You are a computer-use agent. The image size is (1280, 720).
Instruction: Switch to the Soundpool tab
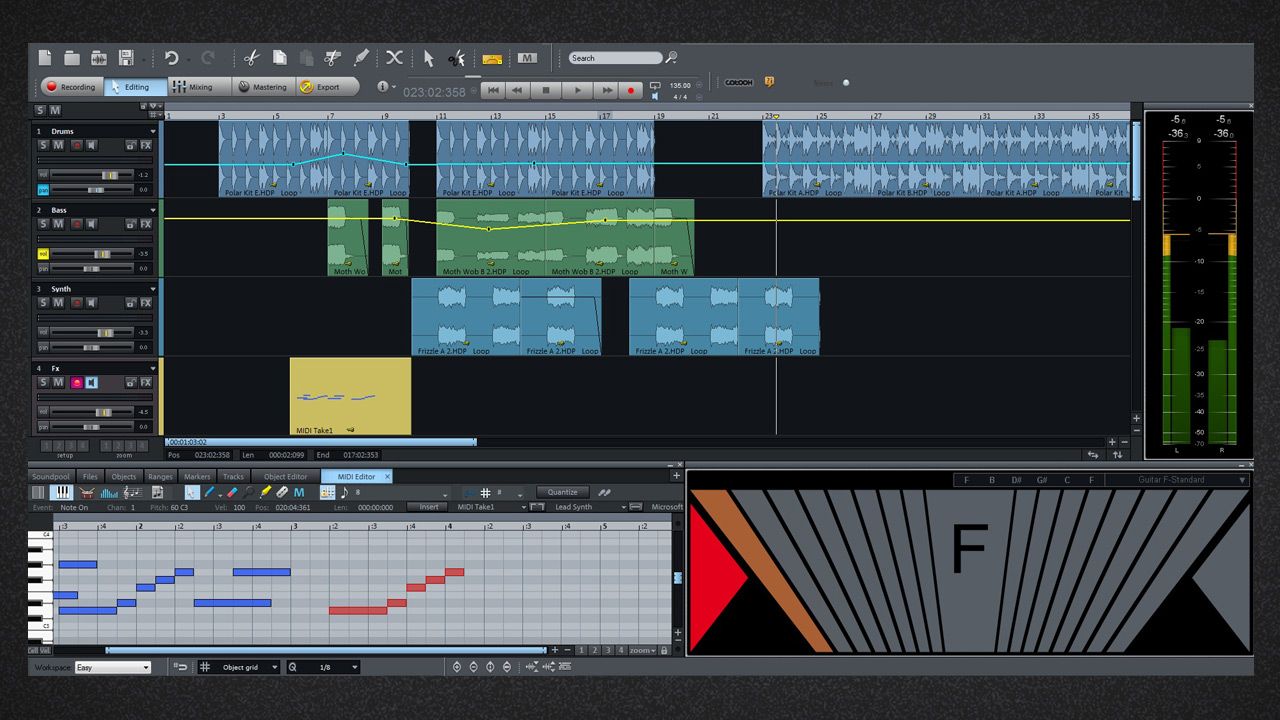pyautogui.click(x=51, y=477)
